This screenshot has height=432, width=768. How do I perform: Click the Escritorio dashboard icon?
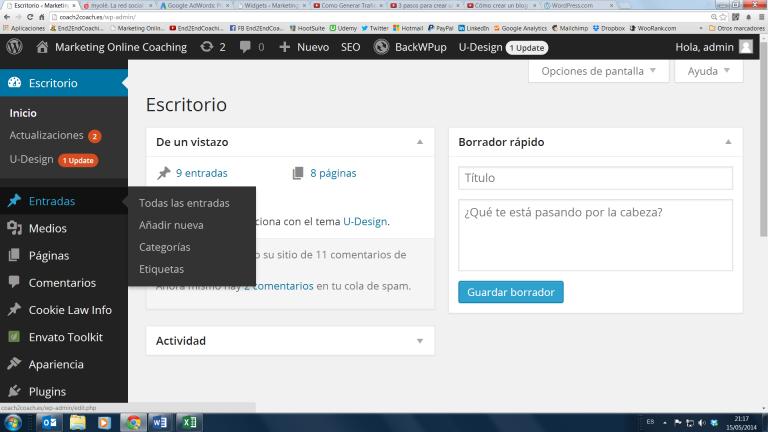[14, 83]
